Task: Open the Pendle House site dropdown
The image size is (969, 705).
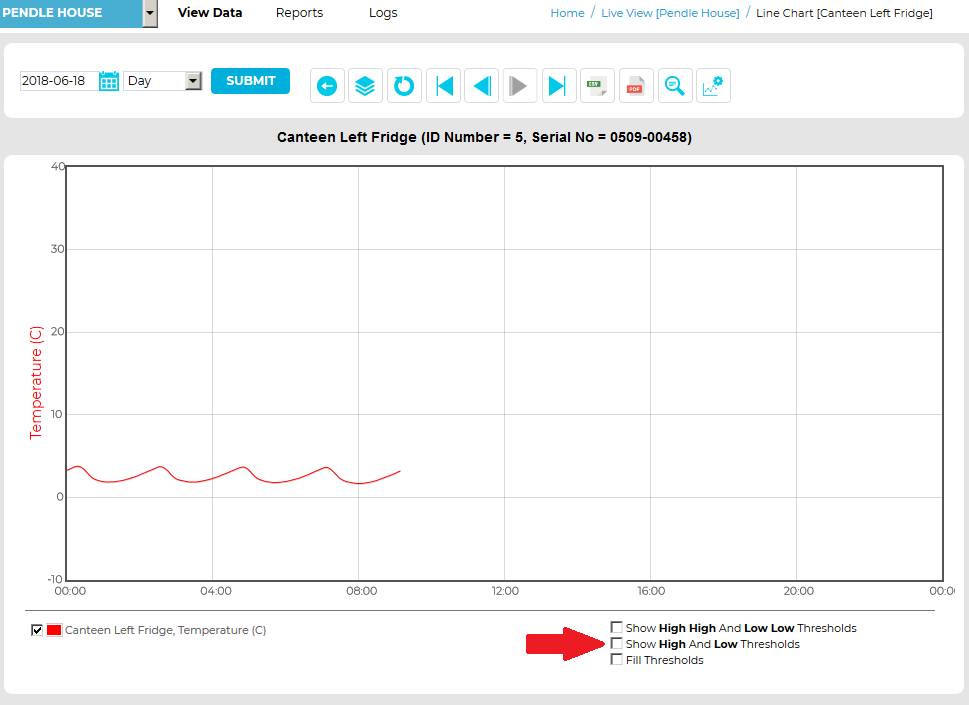Action: point(150,13)
